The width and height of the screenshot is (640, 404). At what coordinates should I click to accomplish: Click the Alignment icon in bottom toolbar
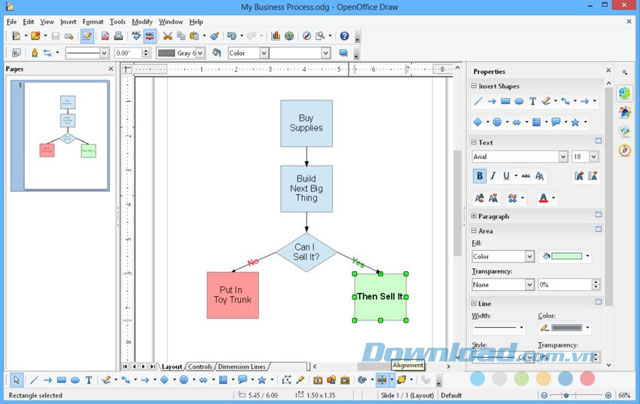[383, 380]
